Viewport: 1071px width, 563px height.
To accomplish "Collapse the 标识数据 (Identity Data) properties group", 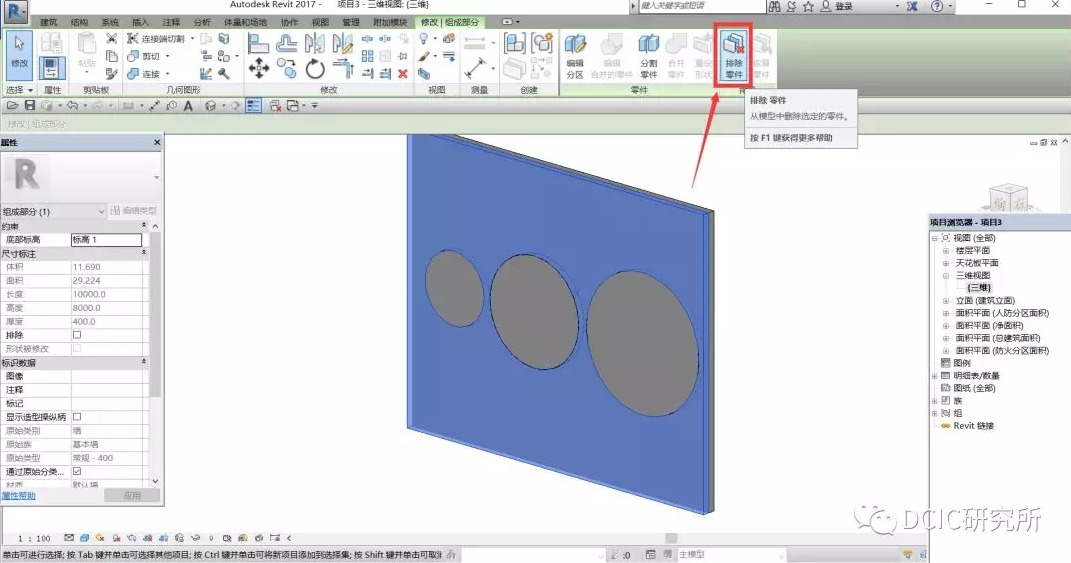I will pos(143,362).
